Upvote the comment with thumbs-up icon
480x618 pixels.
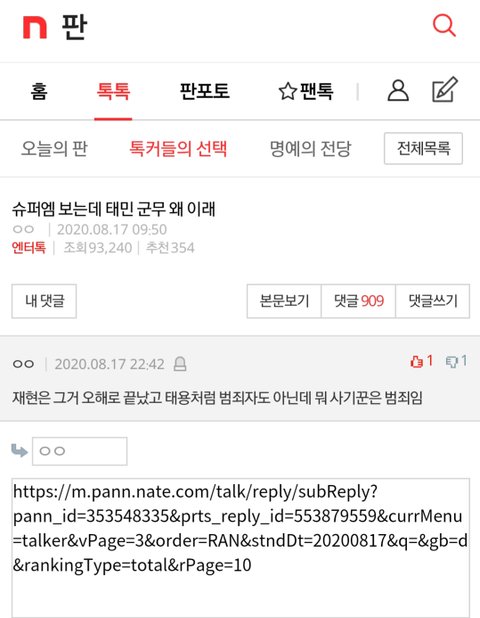click(x=417, y=361)
